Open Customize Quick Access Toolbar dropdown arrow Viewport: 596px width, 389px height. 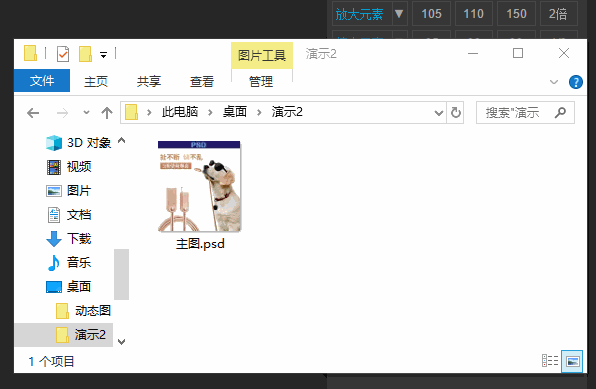click(x=103, y=55)
